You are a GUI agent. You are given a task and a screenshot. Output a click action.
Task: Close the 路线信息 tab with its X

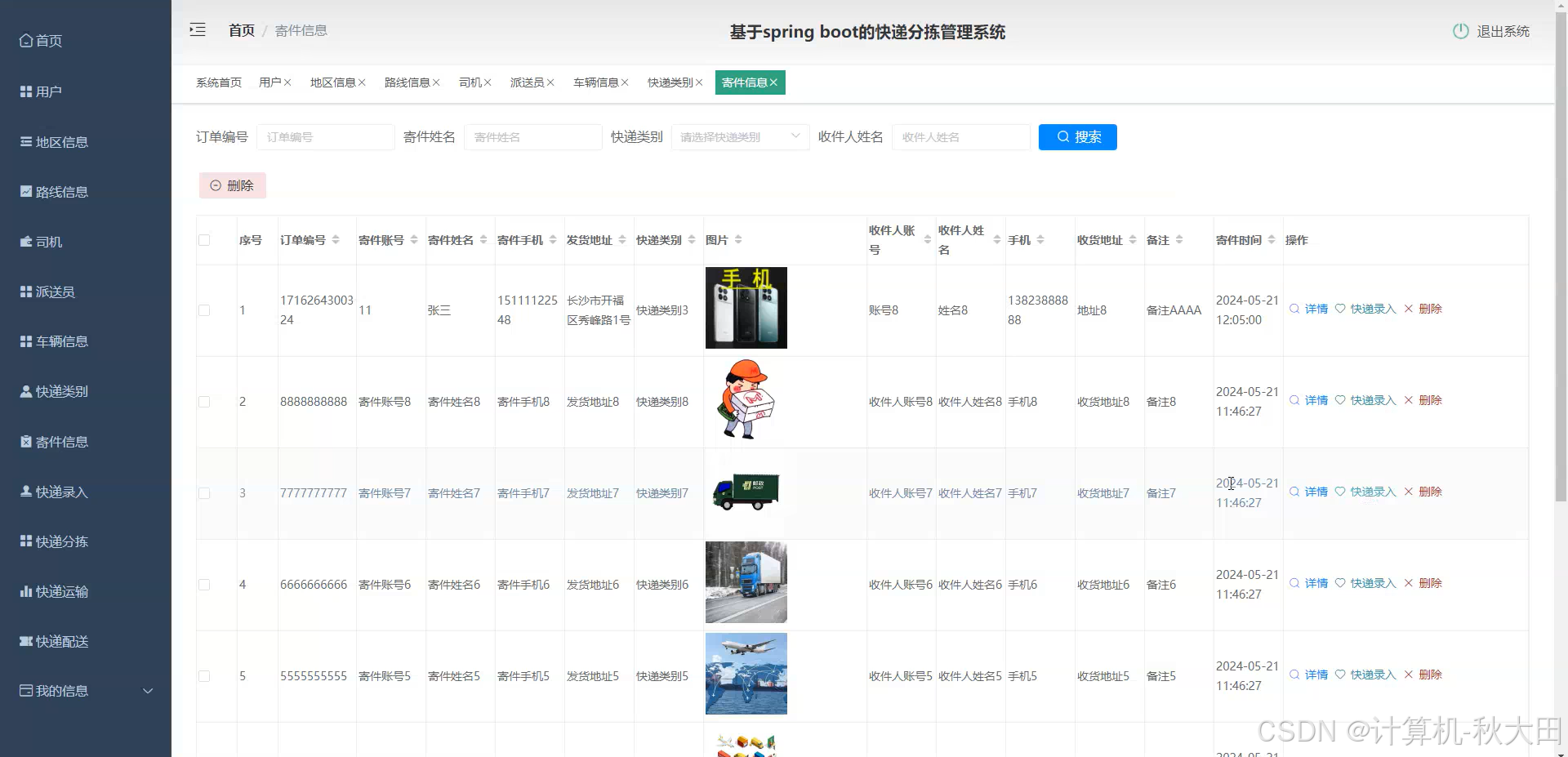436,82
